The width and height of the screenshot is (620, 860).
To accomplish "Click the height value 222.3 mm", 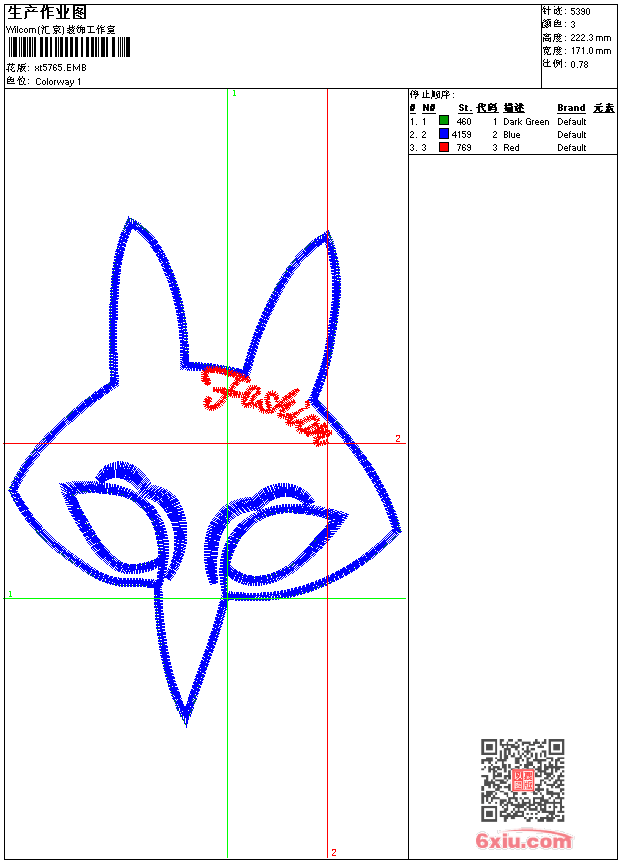I will click(x=590, y=38).
